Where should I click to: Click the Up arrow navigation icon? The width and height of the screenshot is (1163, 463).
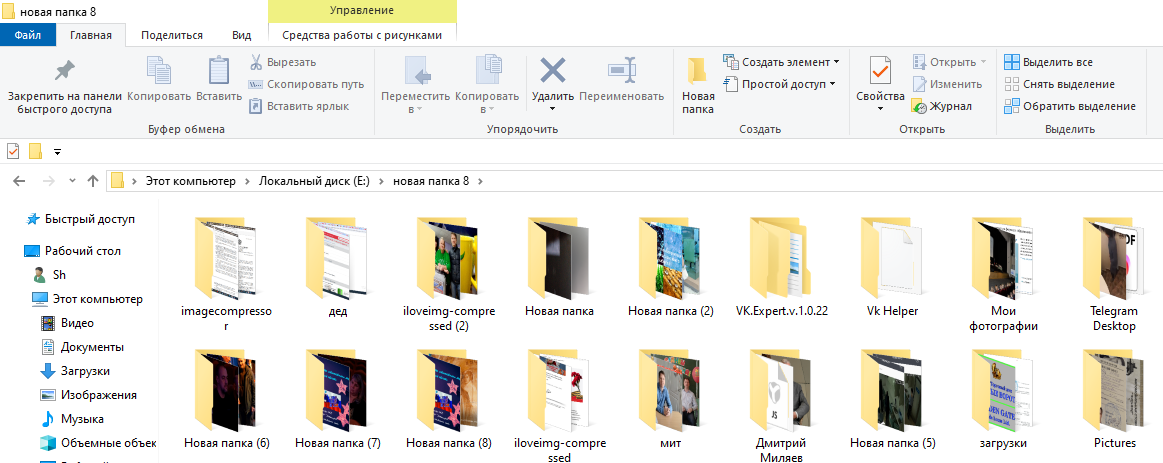(x=93, y=181)
